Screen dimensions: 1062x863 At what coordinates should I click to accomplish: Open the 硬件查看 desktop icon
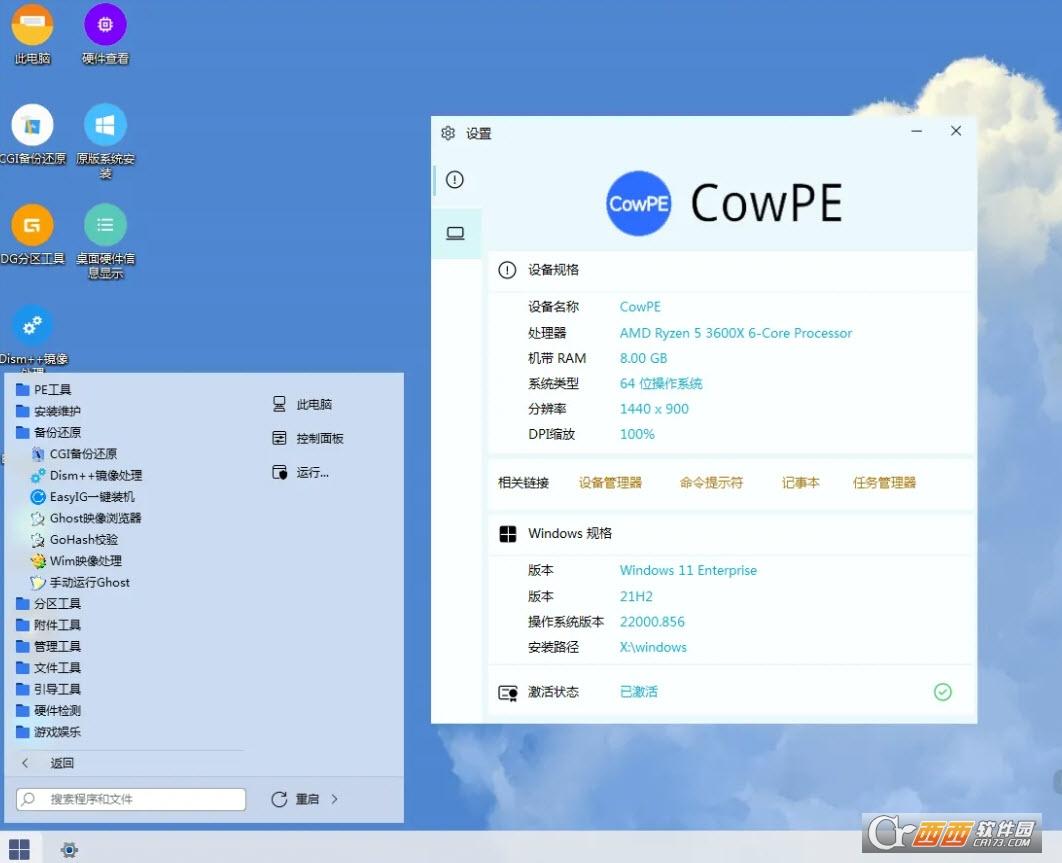tap(105, 34)
